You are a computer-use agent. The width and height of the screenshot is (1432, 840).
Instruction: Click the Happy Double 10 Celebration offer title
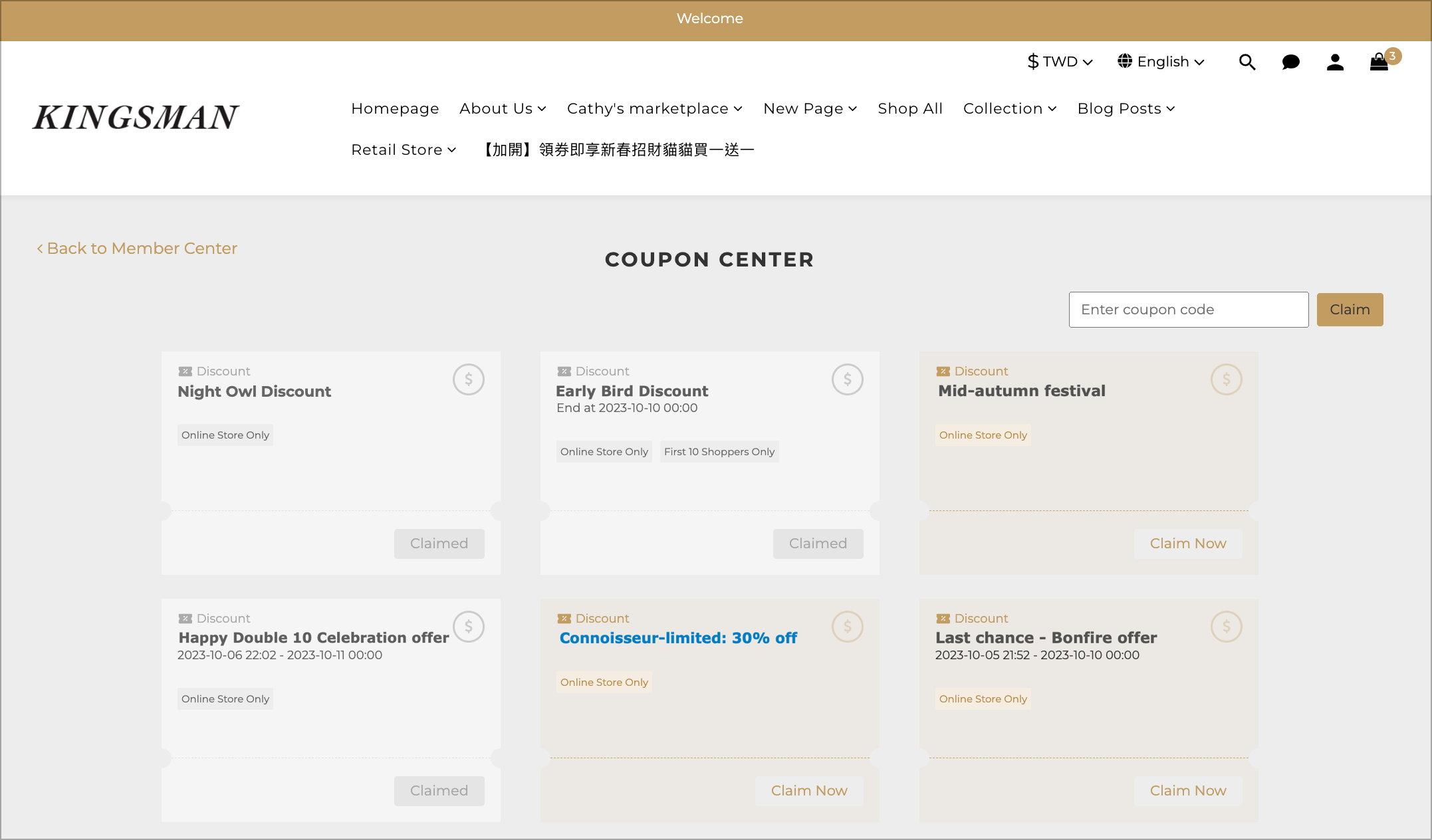click(x=314, y=638)
